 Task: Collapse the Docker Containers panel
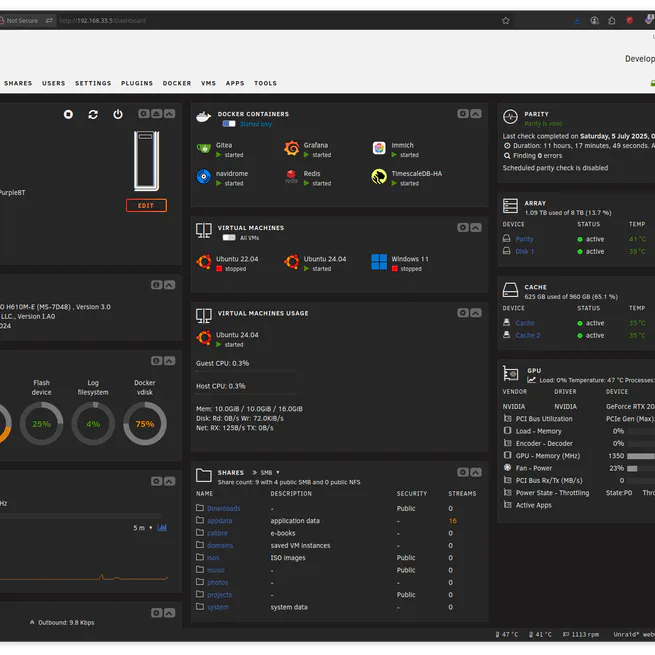point(476,114)
